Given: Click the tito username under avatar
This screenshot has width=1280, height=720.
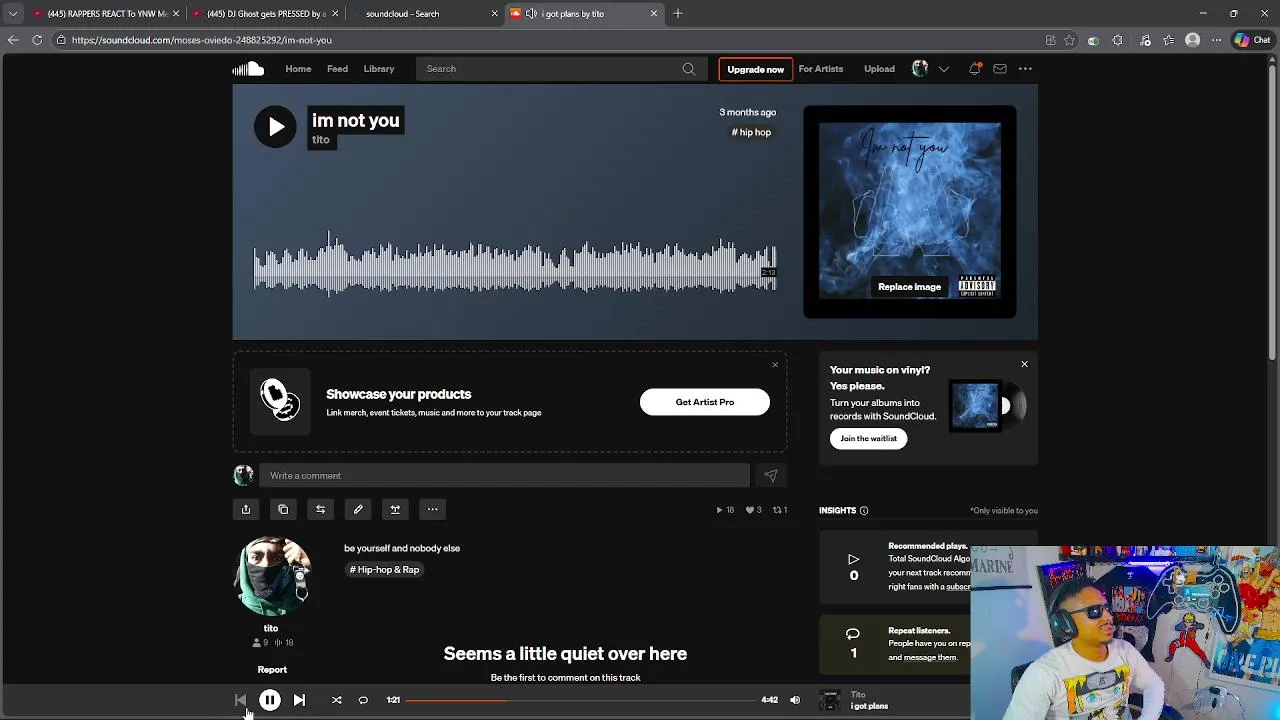Looking at the screenshot, I should point(271,628).
